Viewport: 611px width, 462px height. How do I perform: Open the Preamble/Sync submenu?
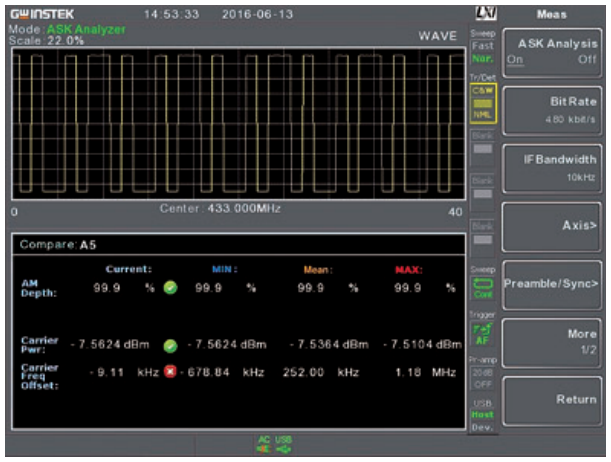coord(552,285)
